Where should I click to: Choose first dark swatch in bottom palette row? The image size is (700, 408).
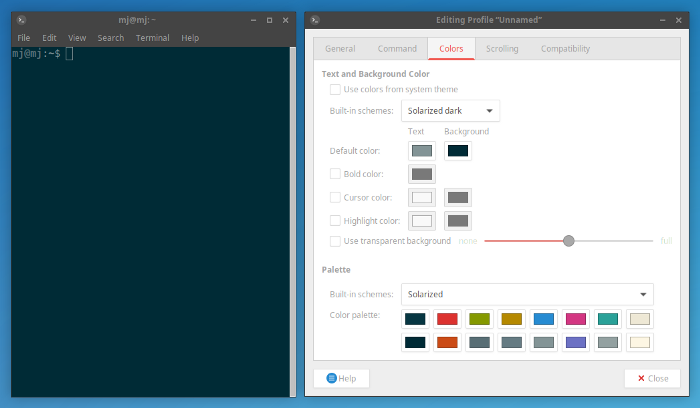coord(415,342)
